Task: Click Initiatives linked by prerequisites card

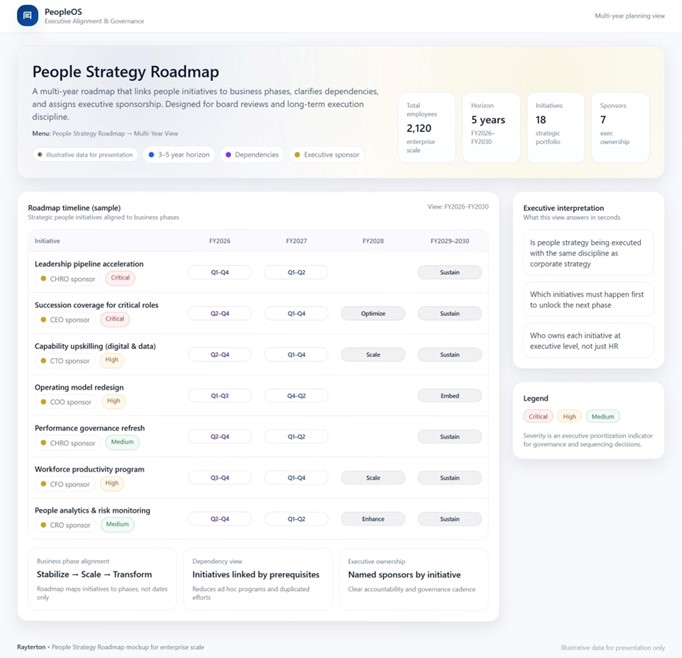Action: (258, 579)
